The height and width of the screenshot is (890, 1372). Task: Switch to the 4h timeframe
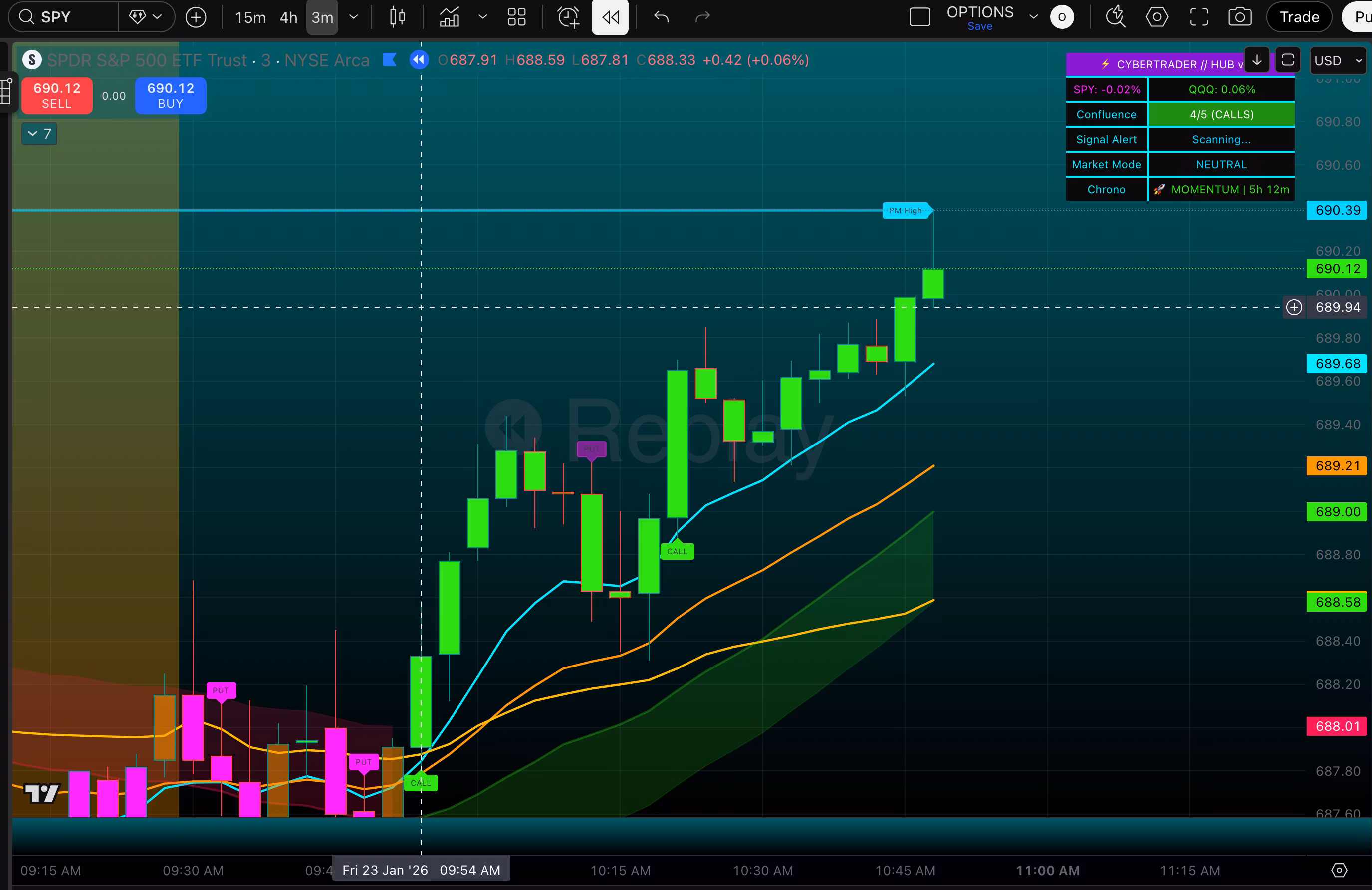[x=288, y=17]
